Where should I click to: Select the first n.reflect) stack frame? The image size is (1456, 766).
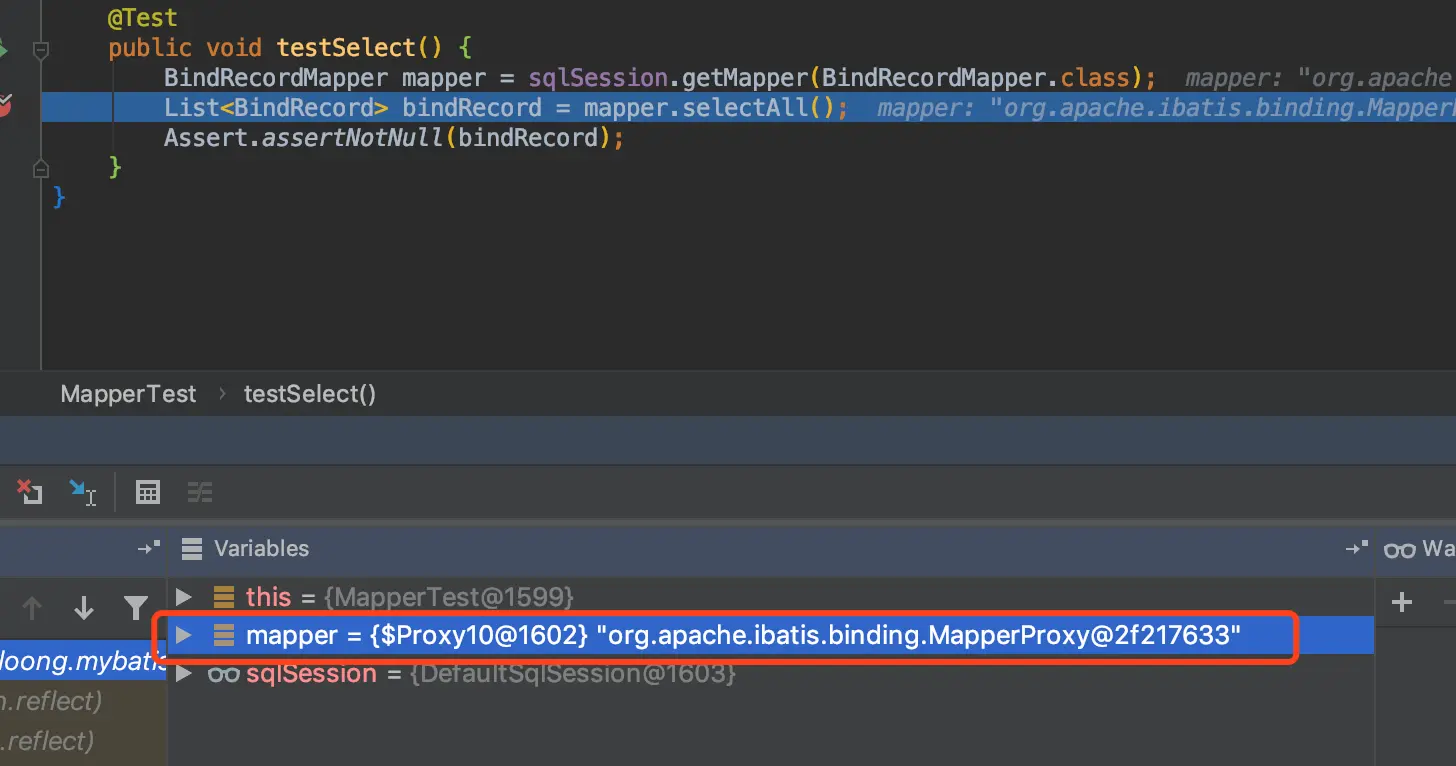(83, 702)
